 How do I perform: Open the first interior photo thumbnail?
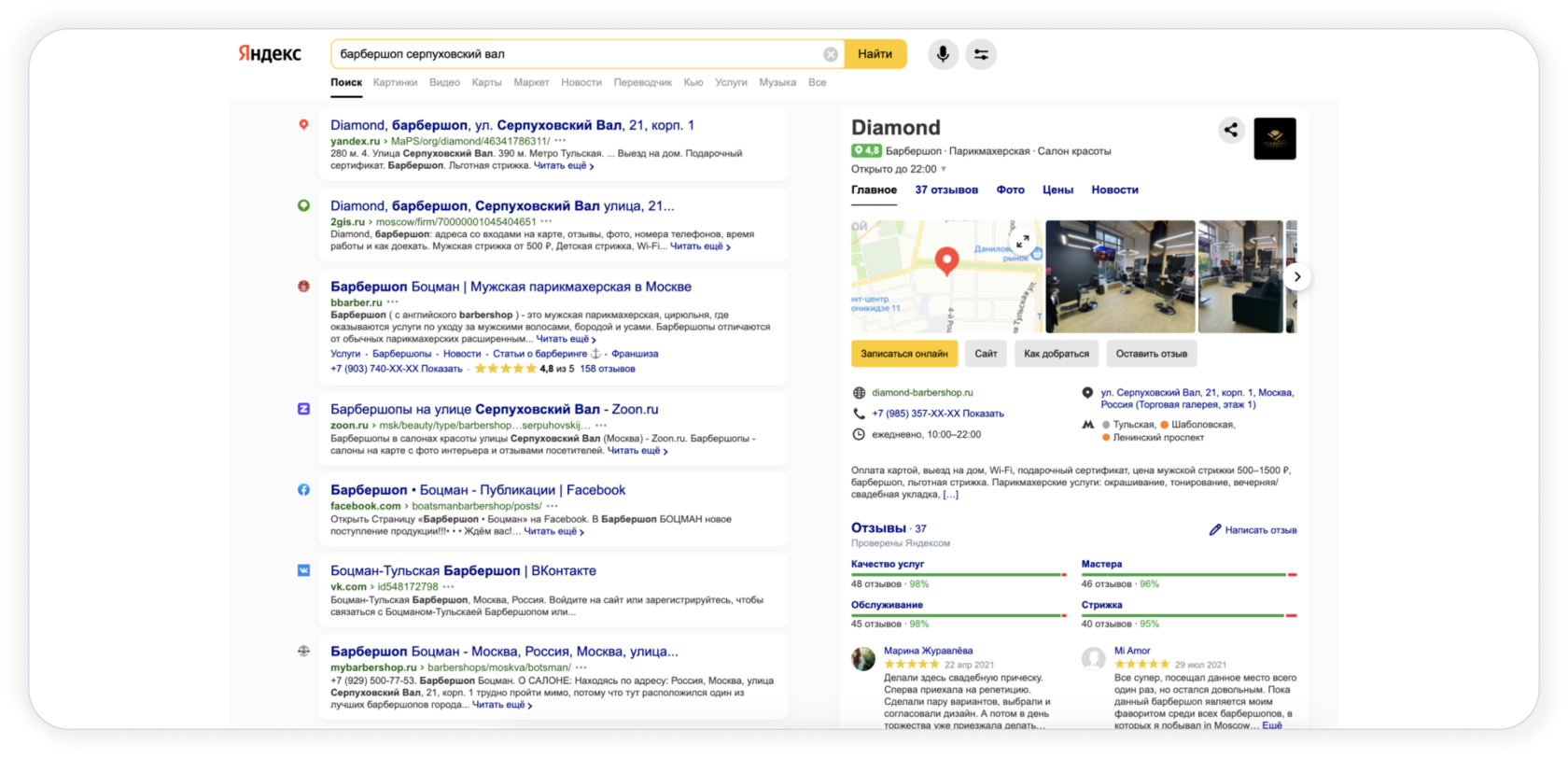point(1120,276)
